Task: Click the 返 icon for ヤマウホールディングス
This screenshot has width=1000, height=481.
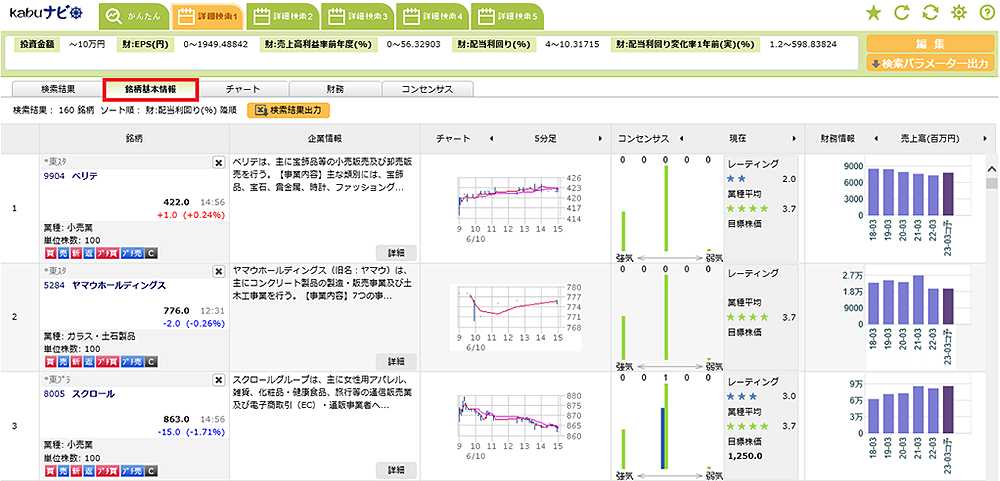Action: (x=89, y=362)
